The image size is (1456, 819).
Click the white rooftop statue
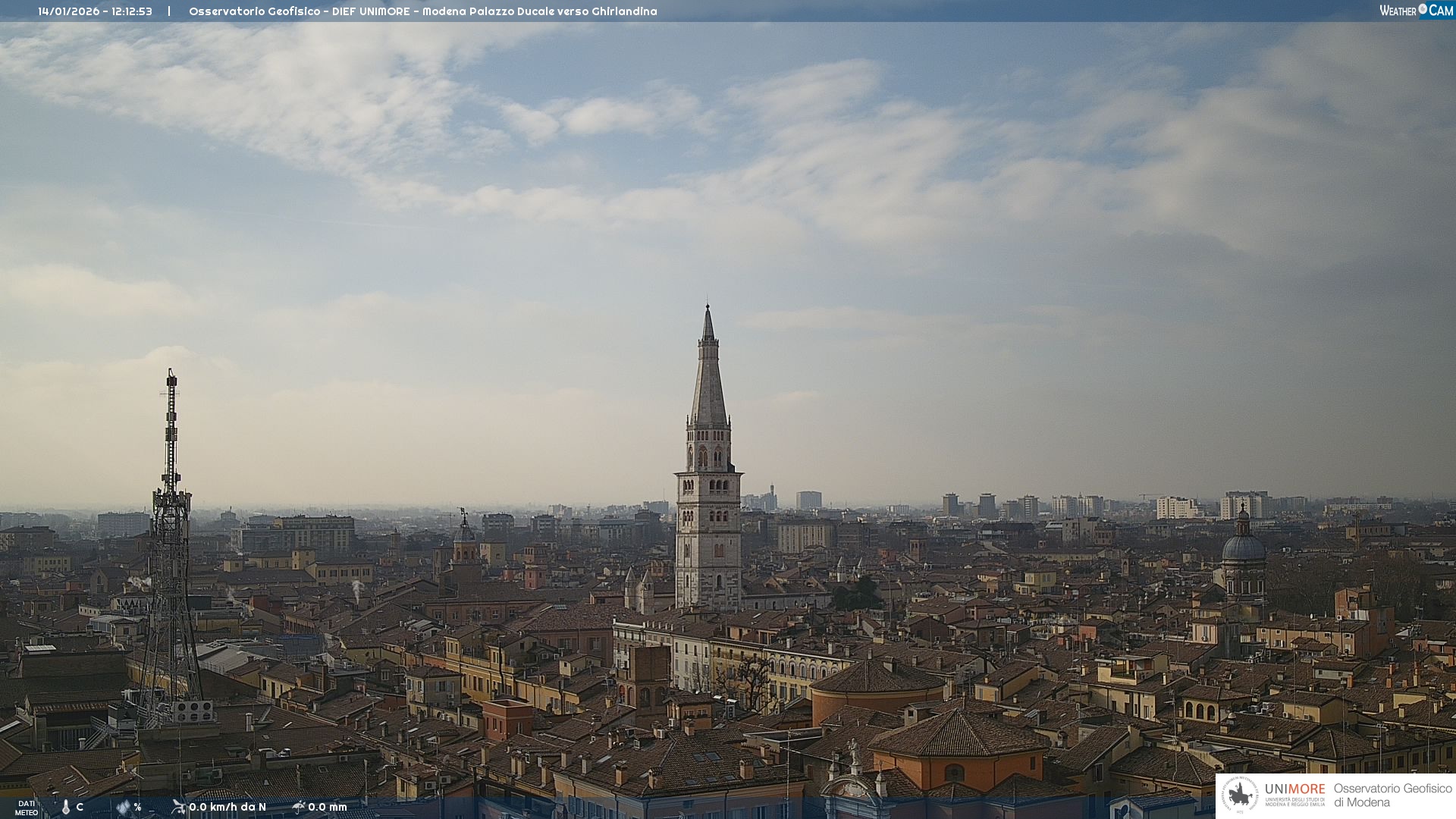853,752
